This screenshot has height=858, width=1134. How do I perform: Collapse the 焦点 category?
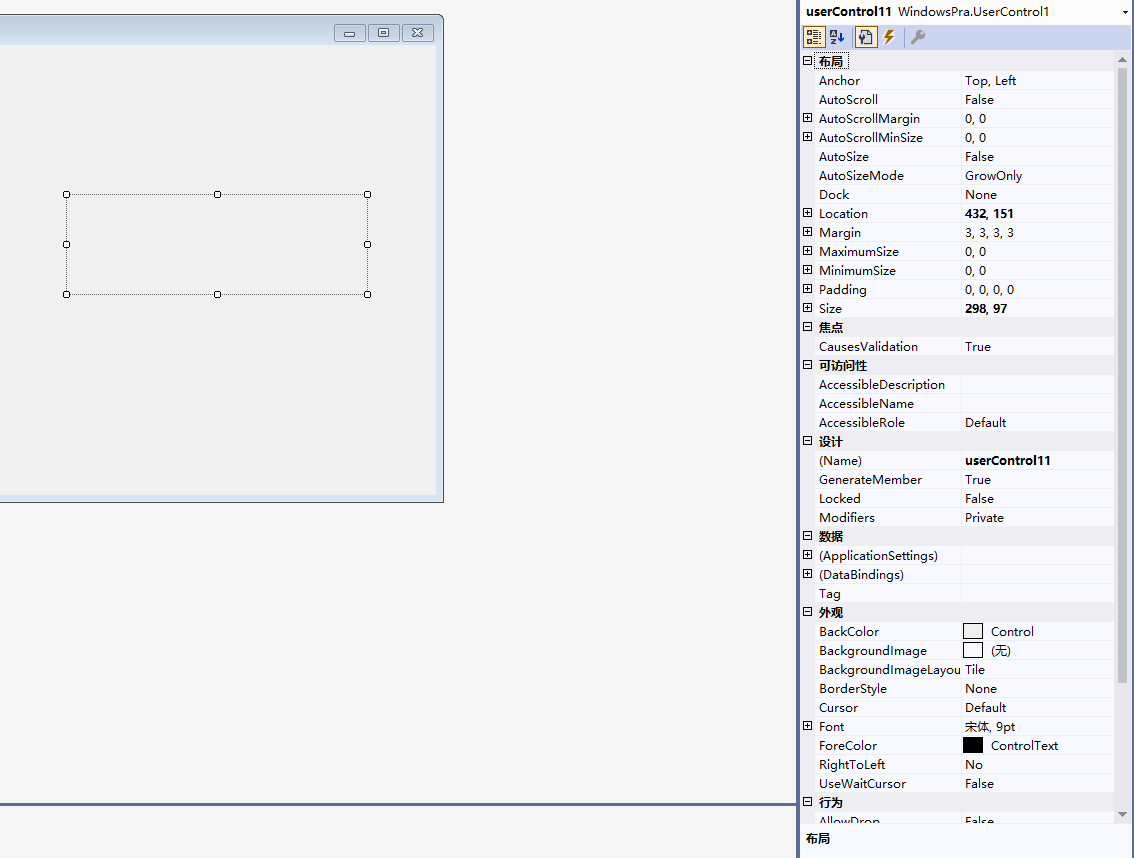click(808, 327)
